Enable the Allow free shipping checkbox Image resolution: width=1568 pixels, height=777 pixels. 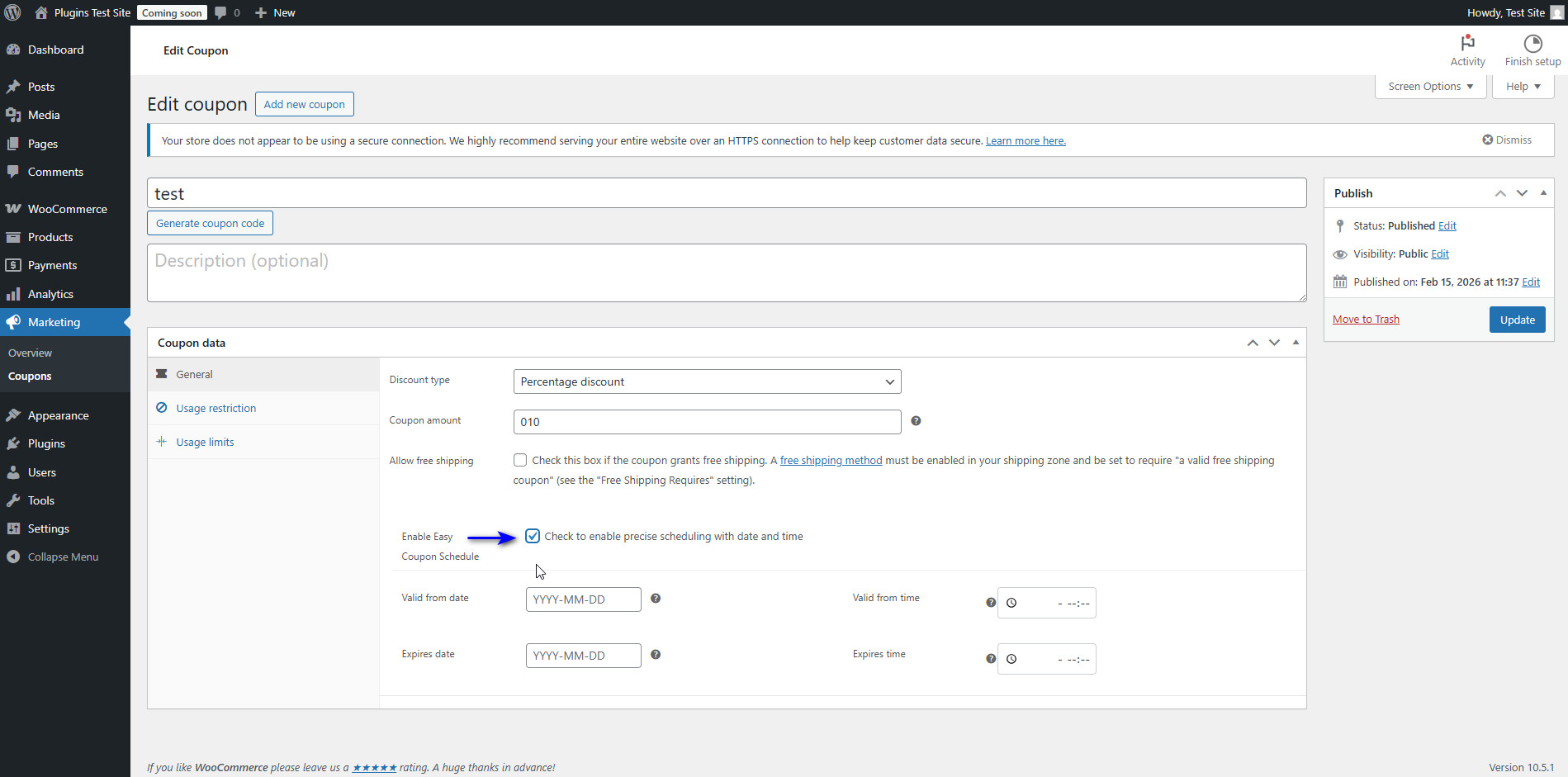(520, 460)
